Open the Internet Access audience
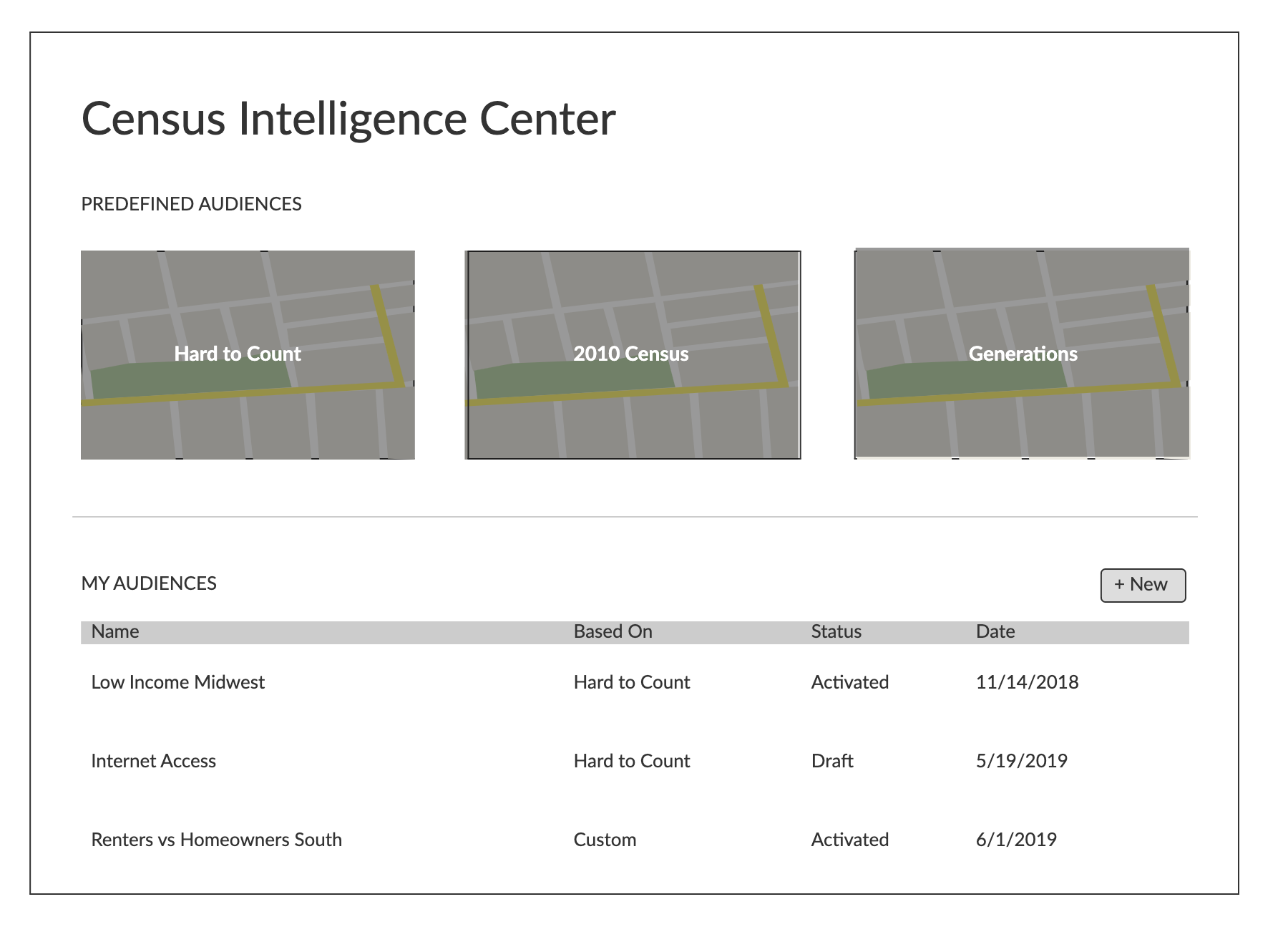The image size is (1288, 932). tap(153, 761)
